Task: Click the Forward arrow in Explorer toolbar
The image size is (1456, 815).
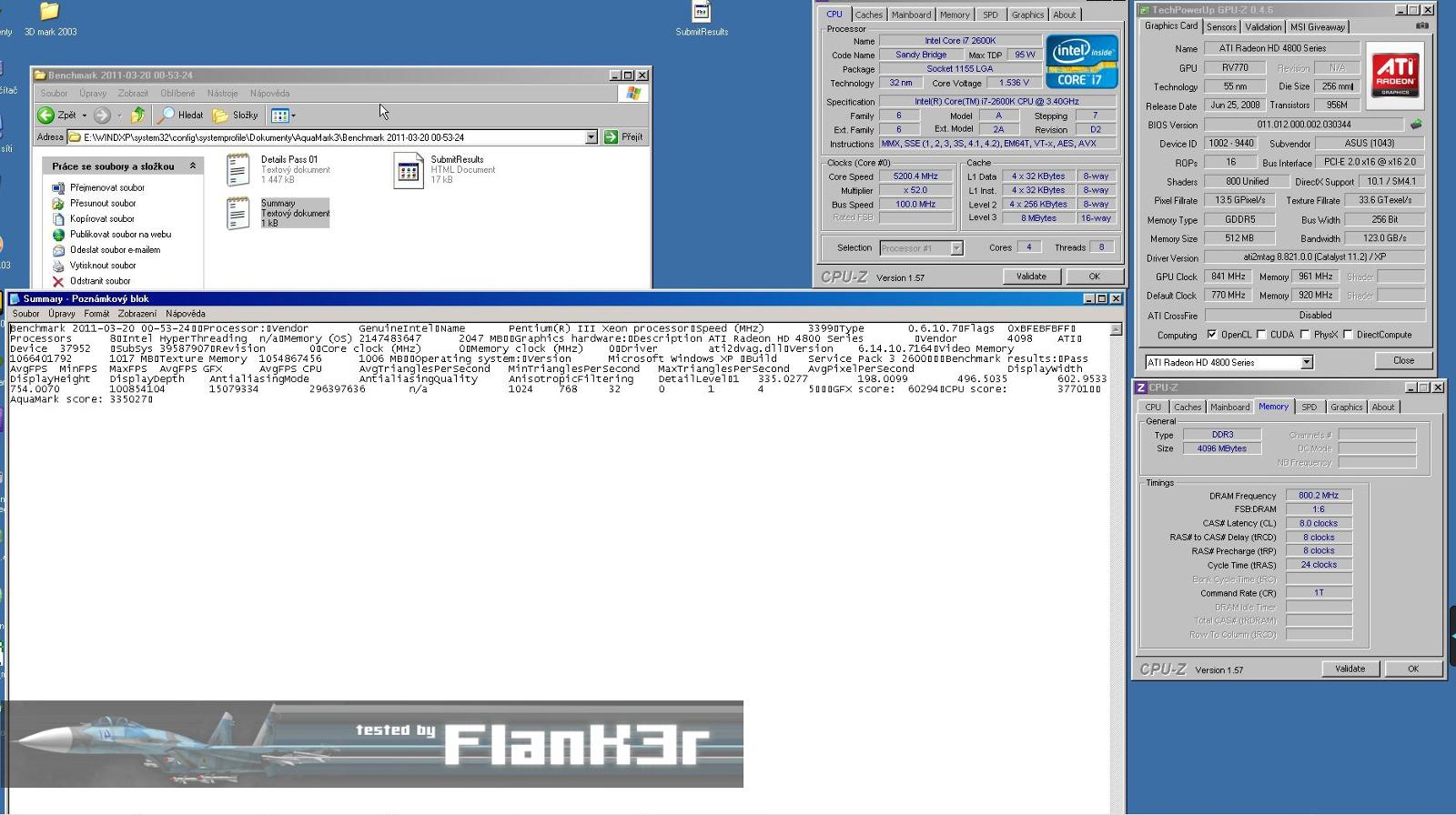Action: [x=103, y=116]
